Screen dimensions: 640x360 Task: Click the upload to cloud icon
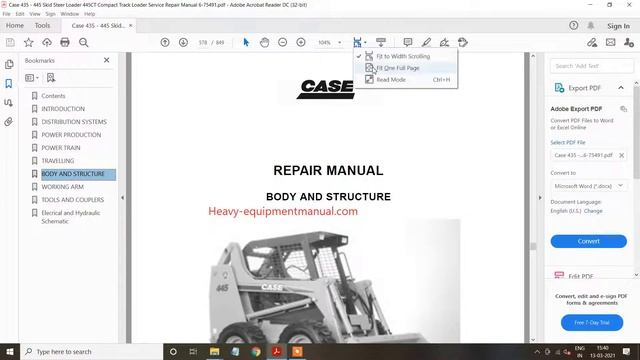point(47,42)
